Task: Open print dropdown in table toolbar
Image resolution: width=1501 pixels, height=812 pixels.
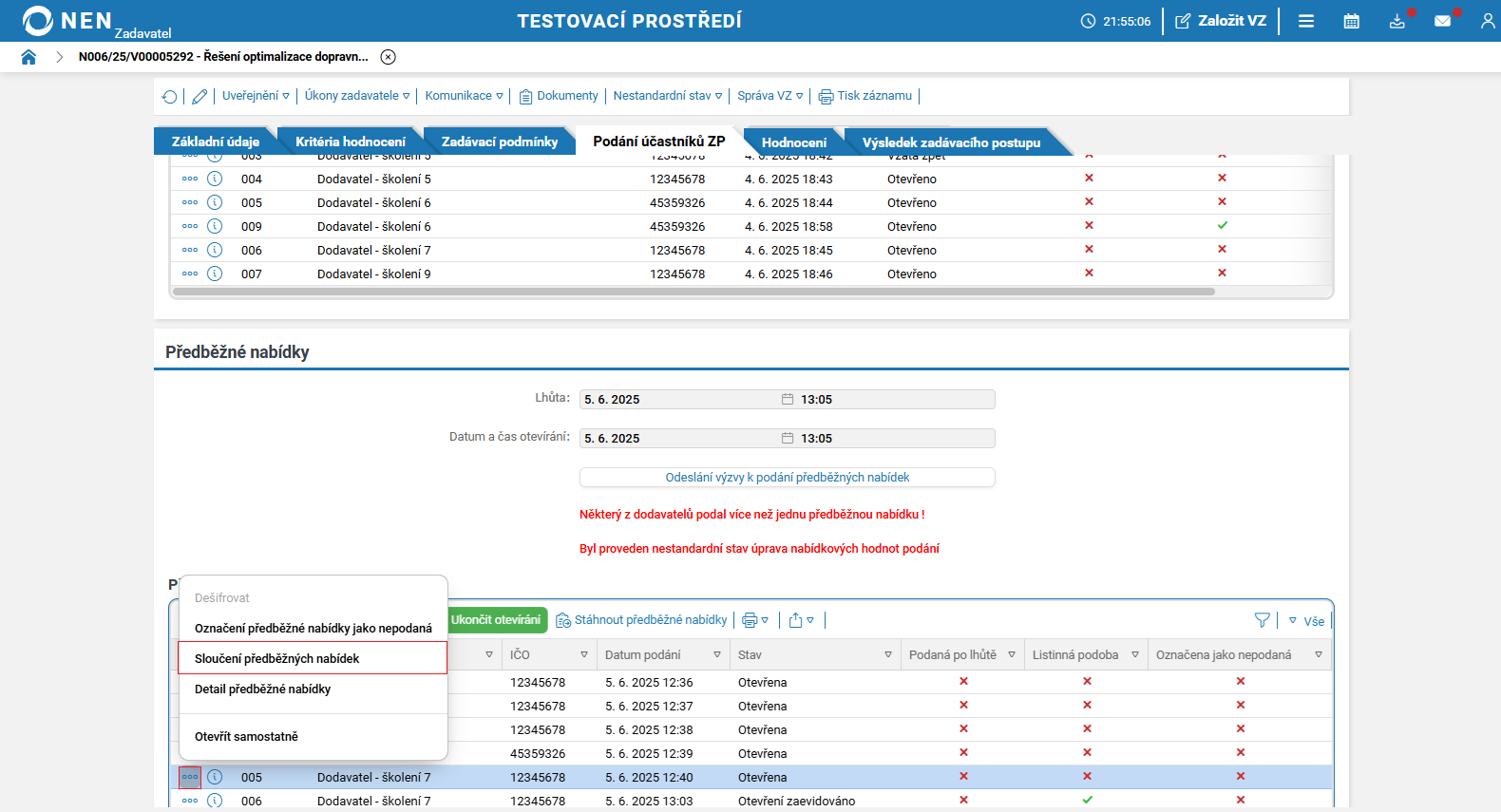Action: pos(755,620)
